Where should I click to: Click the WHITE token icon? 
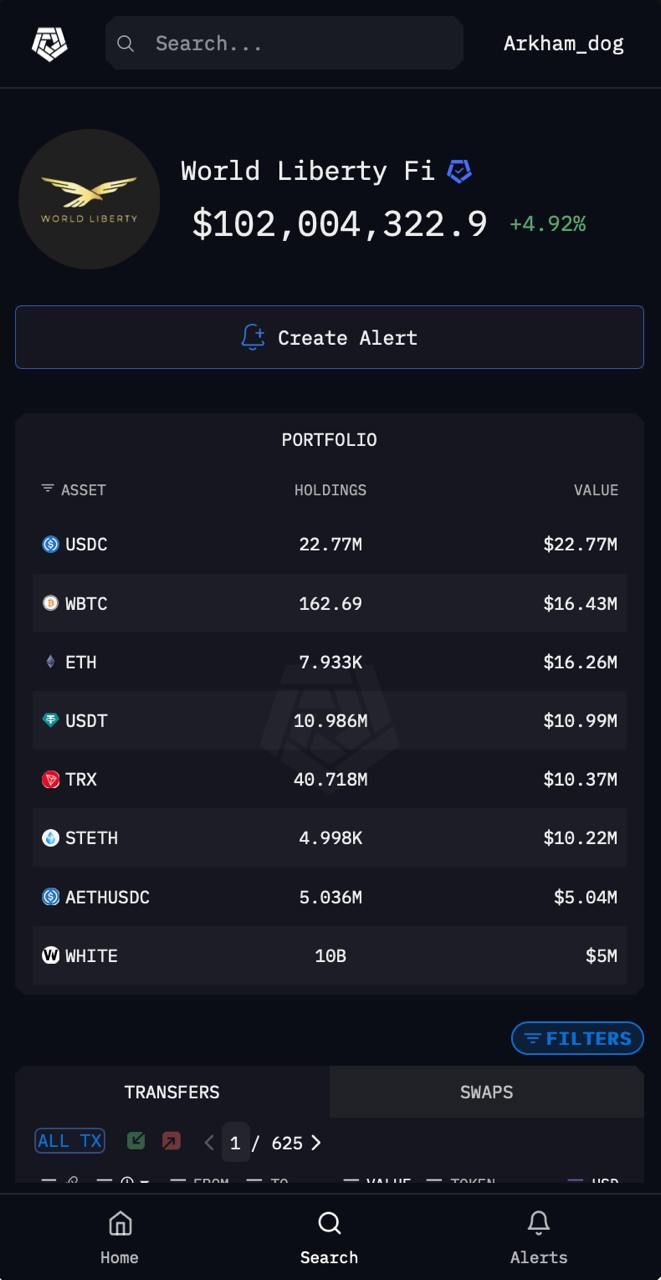click(51, 955)
